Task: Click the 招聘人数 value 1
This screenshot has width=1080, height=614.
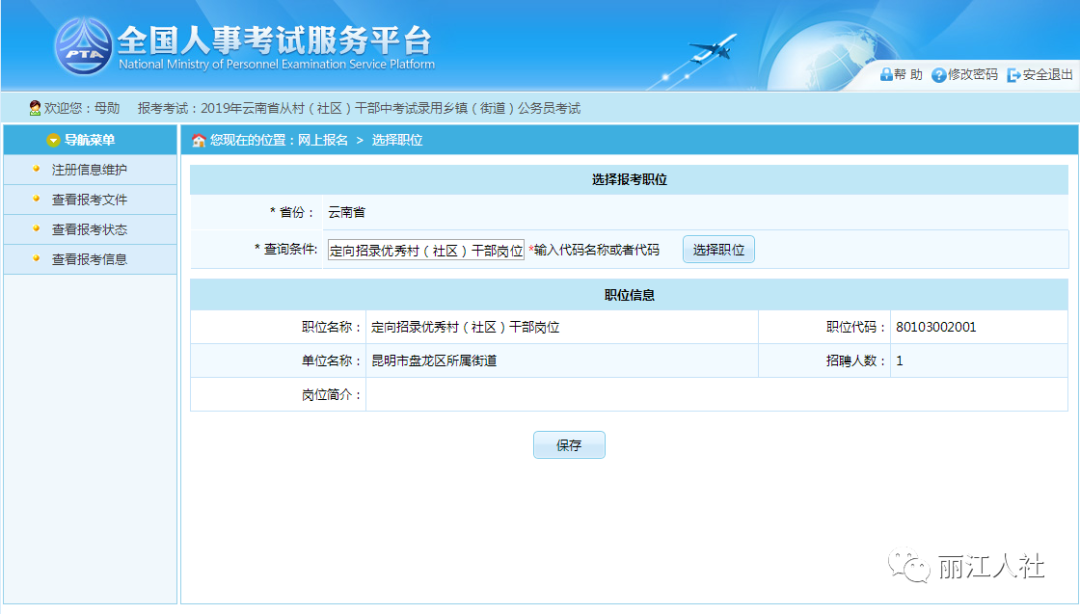Action: 900,361
